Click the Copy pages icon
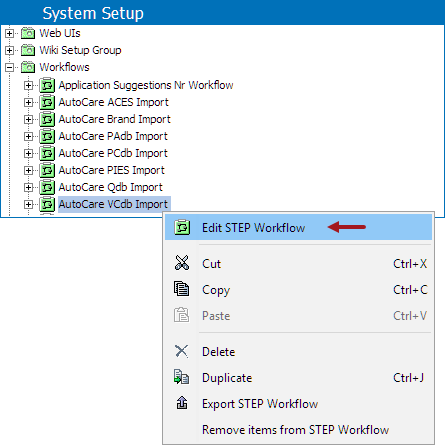Screen dimensions: 445x445 pos(182,289)
